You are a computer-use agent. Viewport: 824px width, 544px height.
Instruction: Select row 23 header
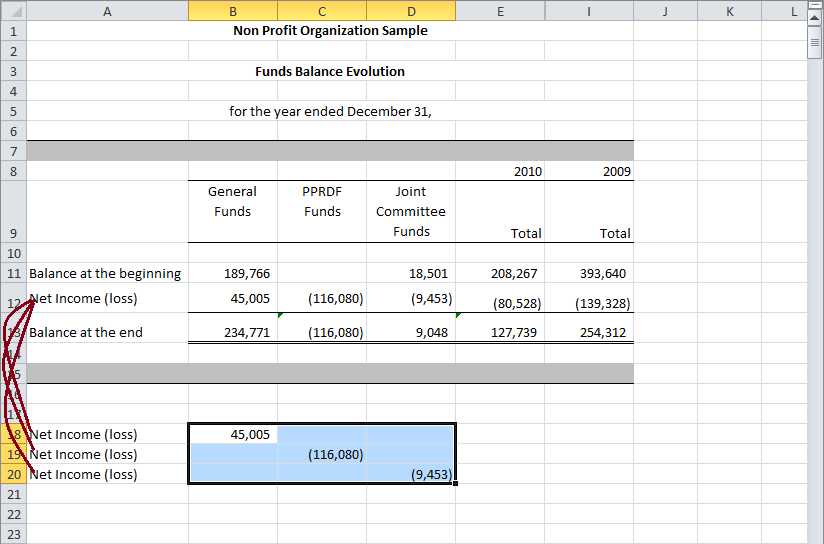pos(14,534)
